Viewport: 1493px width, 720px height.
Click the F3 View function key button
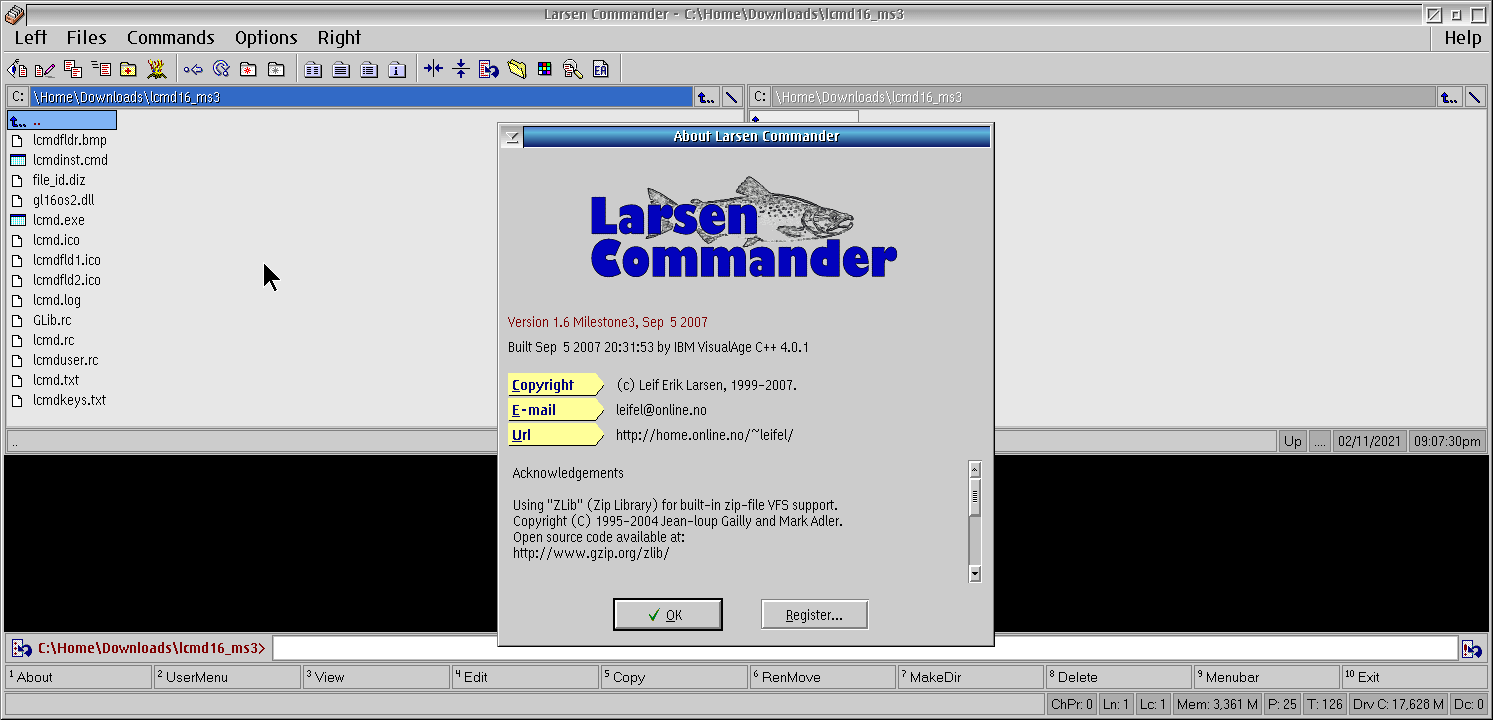(376, 677)
